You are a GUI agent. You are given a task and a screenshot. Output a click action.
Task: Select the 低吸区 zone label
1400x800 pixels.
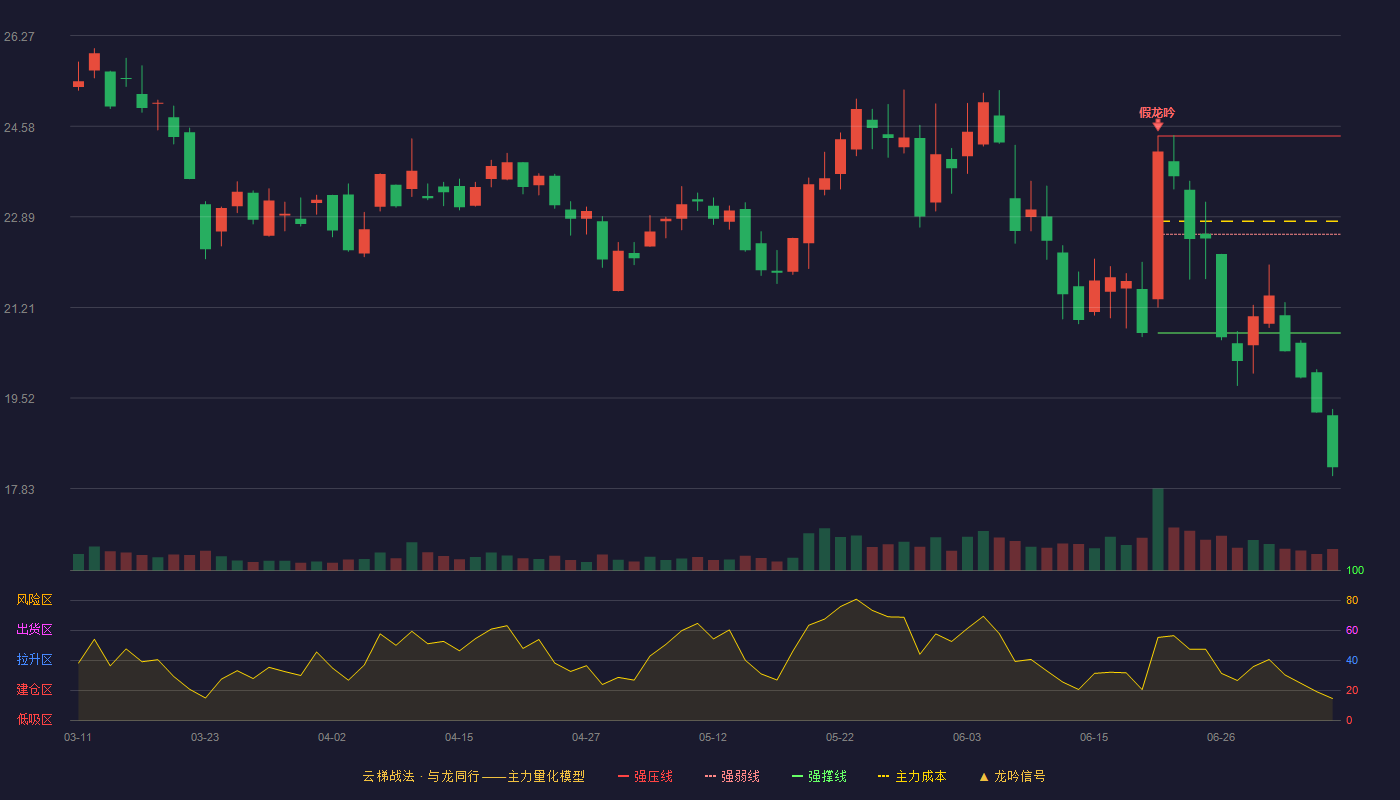point(35,719)
